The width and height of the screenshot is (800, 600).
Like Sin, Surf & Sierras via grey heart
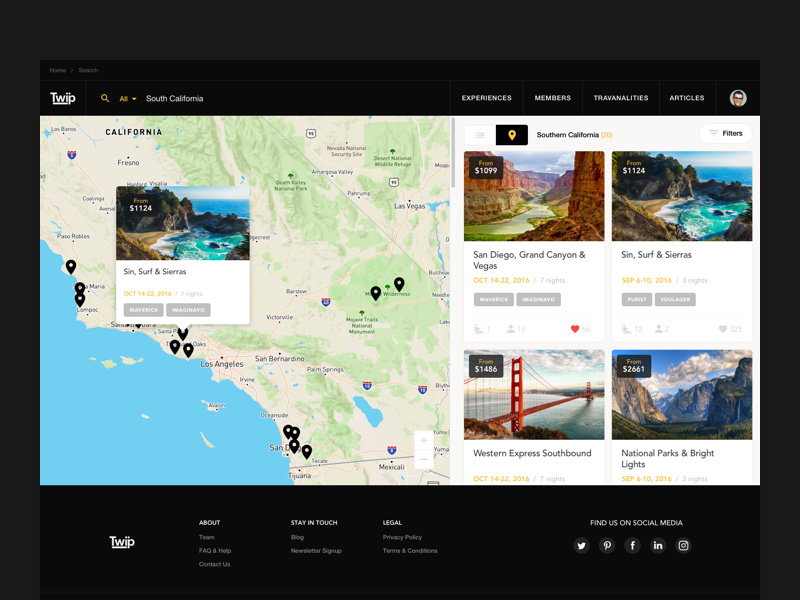pos(723,329)
